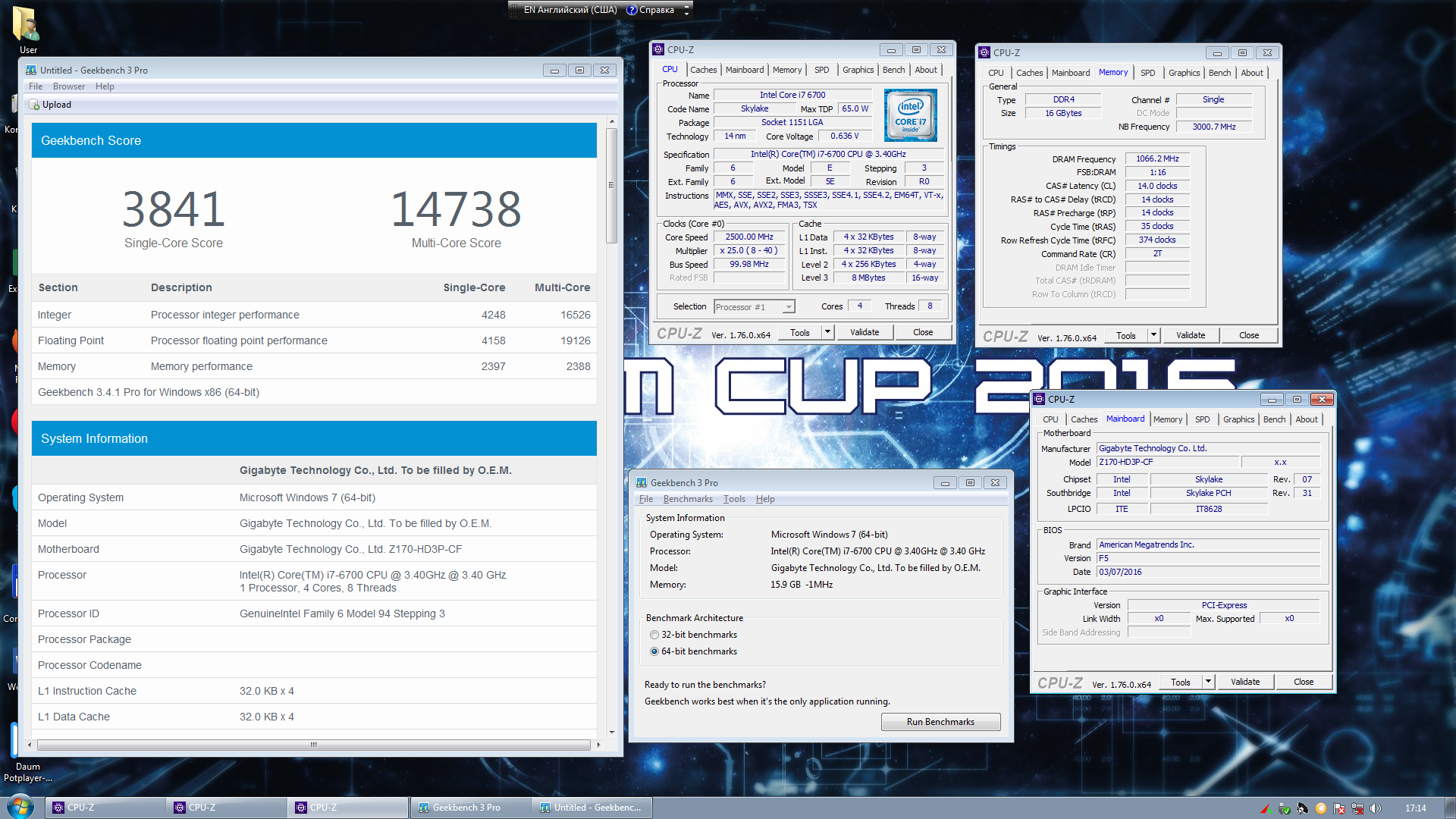Click Validate in CPU-Z Memory window
This screenshot has width=1456, height=819.
coord(1191,335)
